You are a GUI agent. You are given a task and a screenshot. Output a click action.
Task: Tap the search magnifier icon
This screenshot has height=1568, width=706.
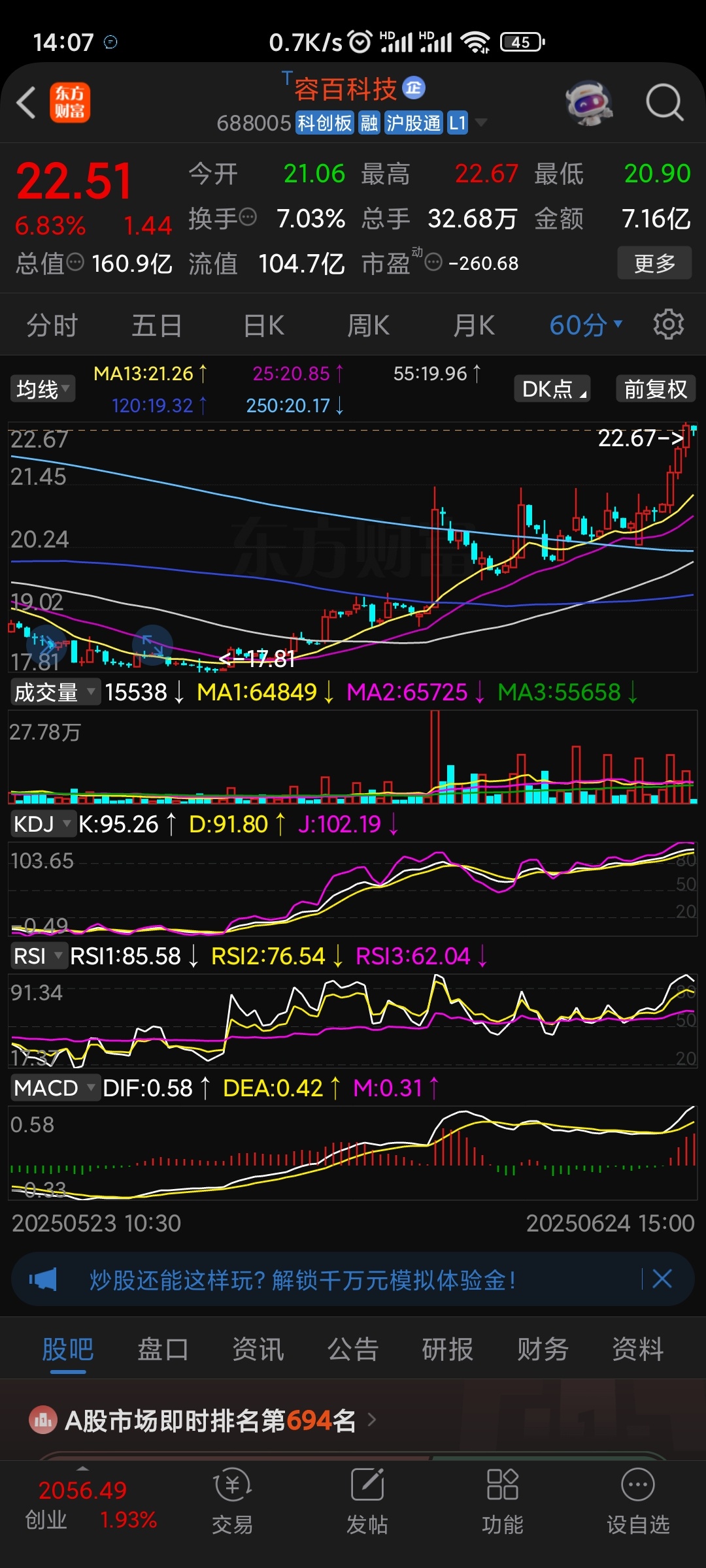coord(665,103)
